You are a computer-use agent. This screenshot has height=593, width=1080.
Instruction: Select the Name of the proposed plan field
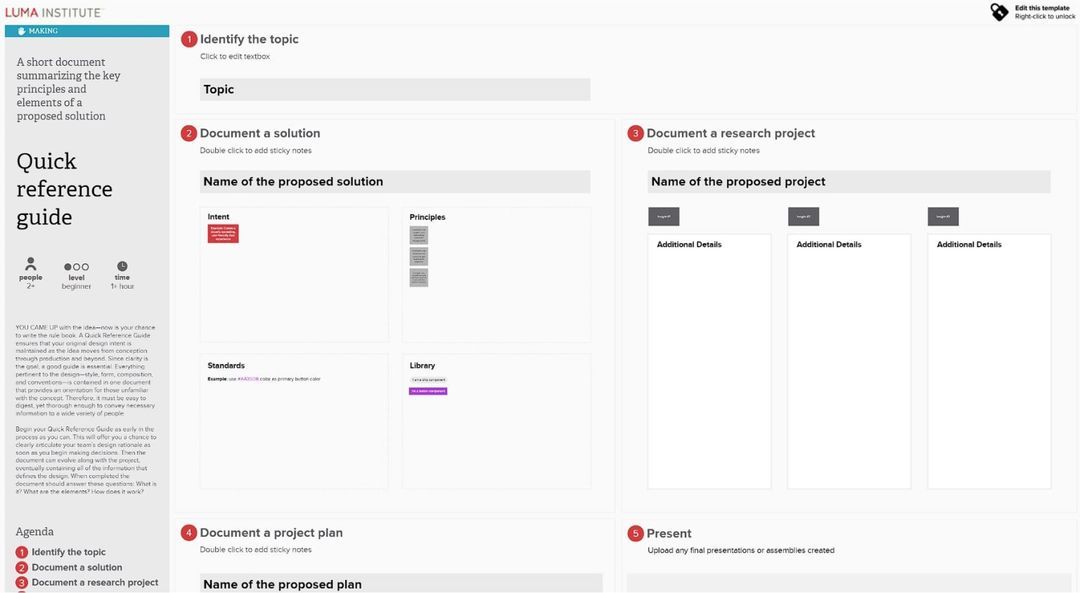[x=401, y=583]
